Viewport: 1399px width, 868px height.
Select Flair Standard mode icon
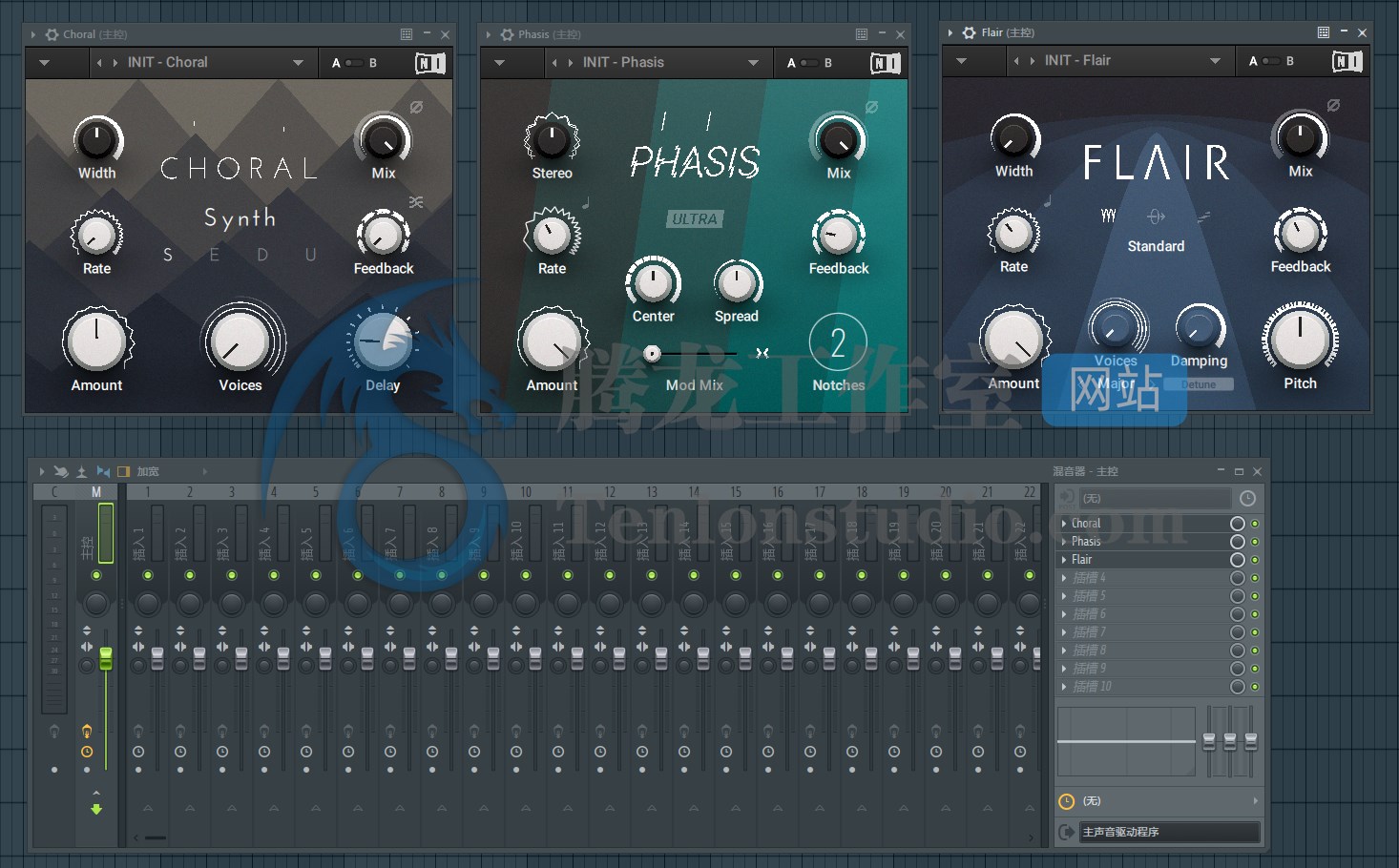click(1109, 217)
